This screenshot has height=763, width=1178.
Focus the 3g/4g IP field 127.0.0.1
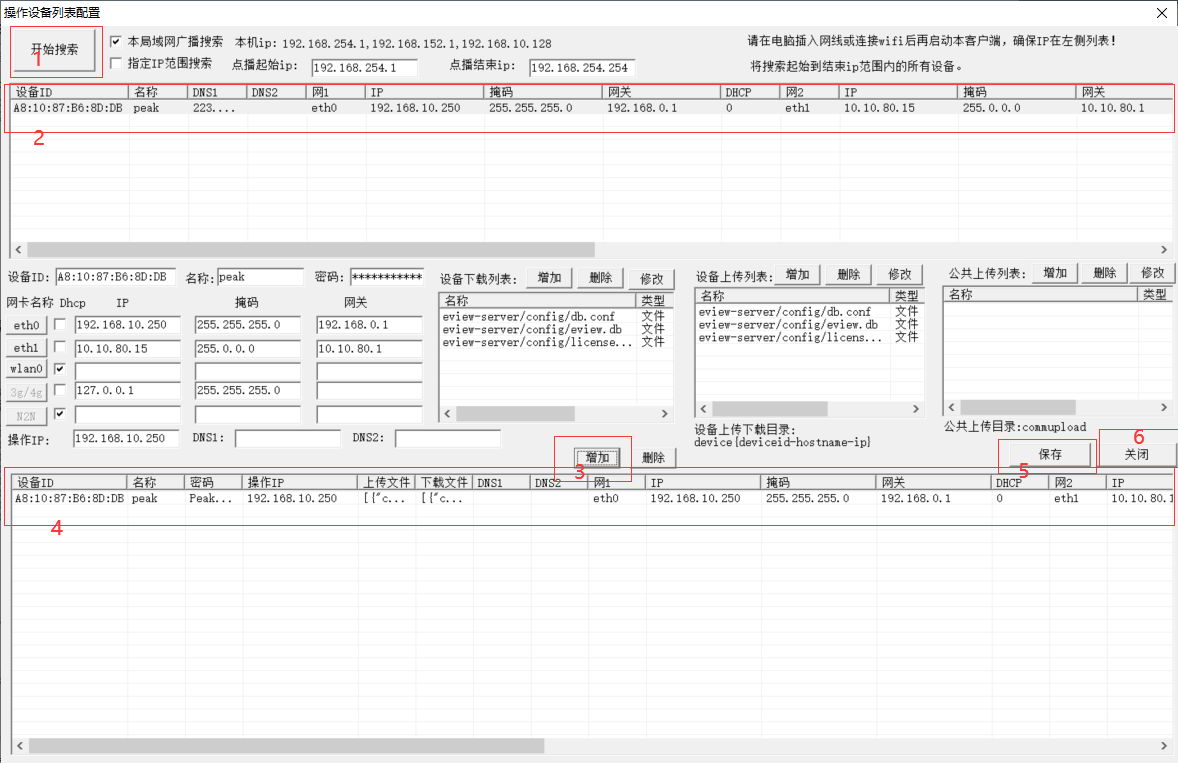click(128, 391)
